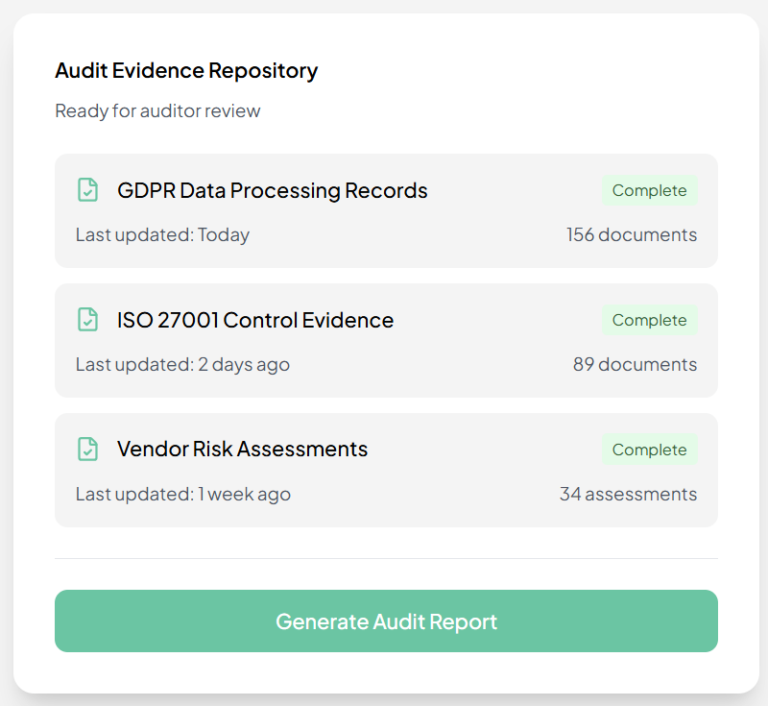Click the 'Ready for auditor review' subtitle
Screen dimensions: 768x706
[157, 111]
